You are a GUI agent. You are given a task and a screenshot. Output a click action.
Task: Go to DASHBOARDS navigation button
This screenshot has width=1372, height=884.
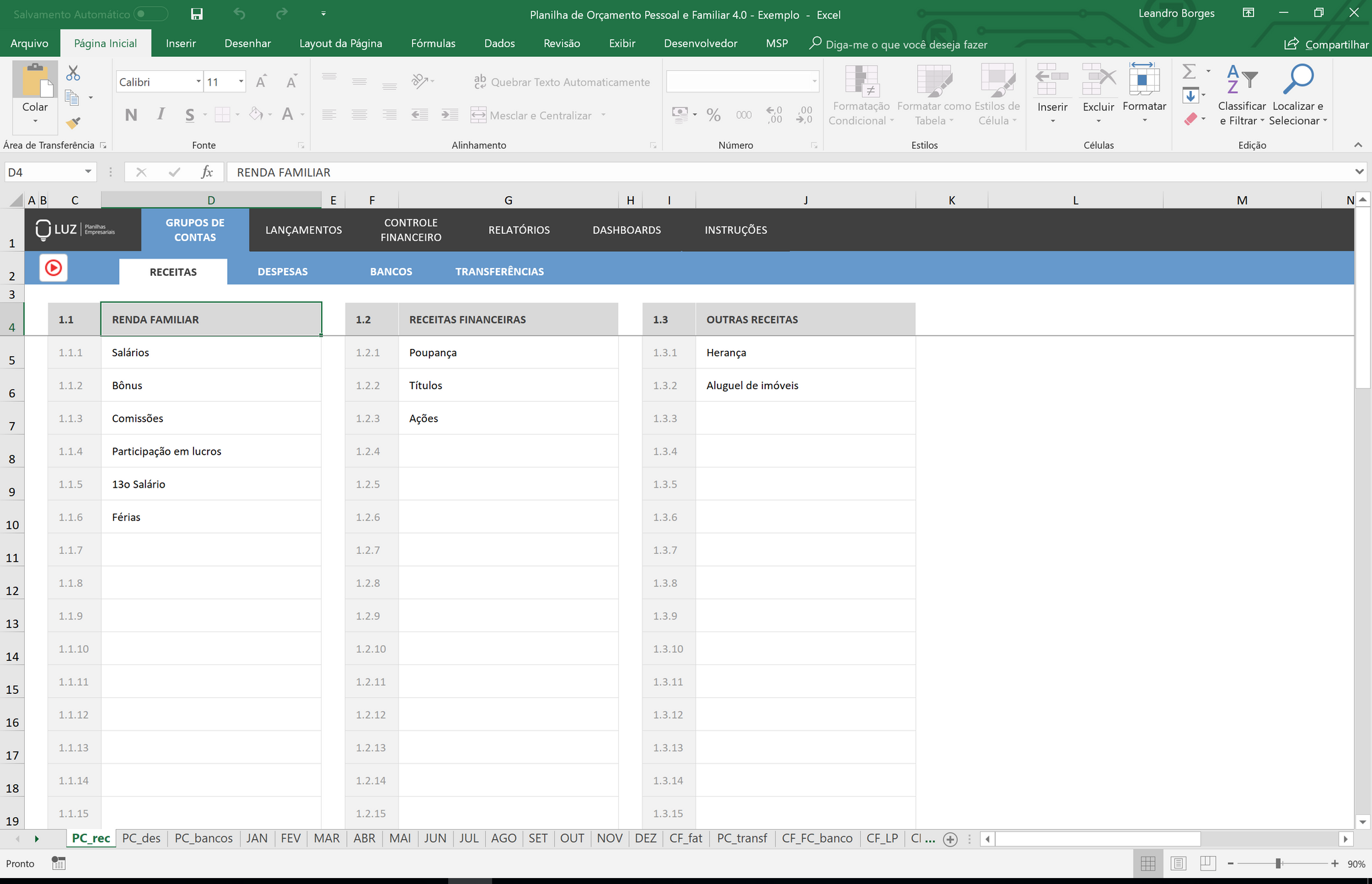click(627, 230)
